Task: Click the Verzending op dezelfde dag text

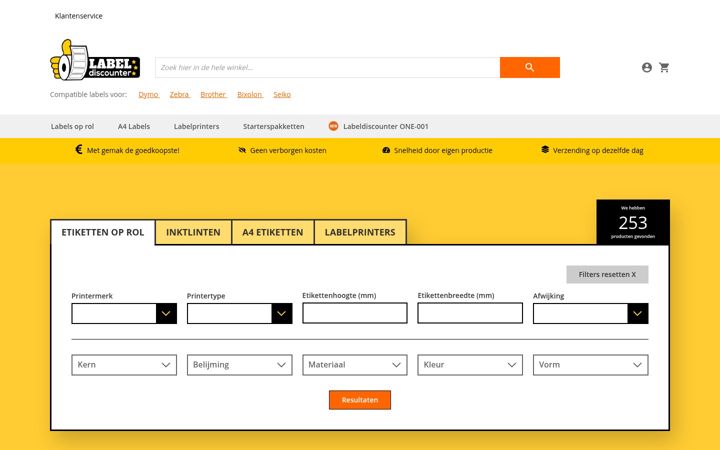Action: [598, 150]
